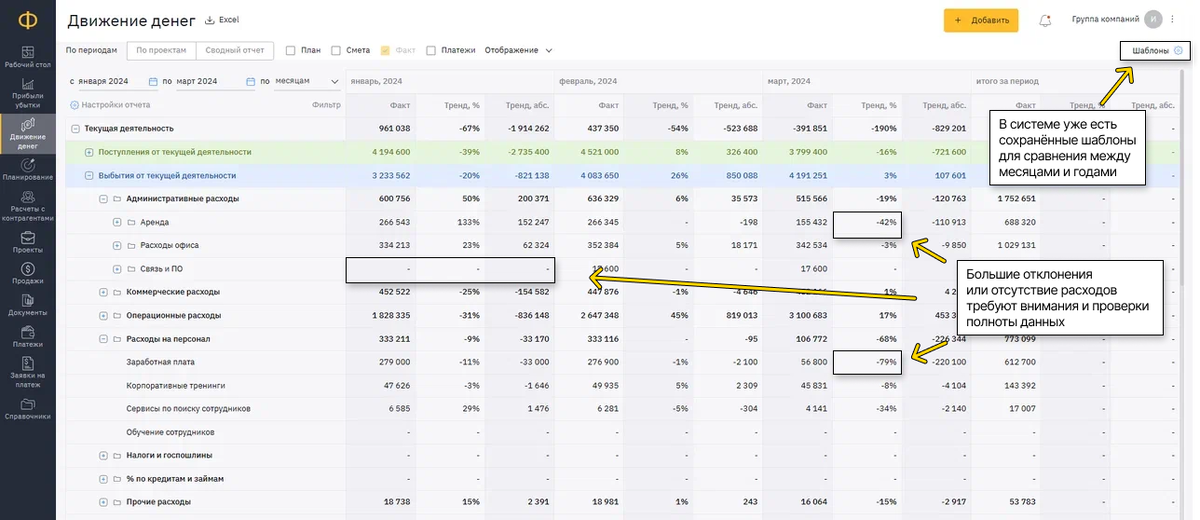Open the Шаблоны templates button
Screen dimensions: 1200x520
(x=1156, y=51)
